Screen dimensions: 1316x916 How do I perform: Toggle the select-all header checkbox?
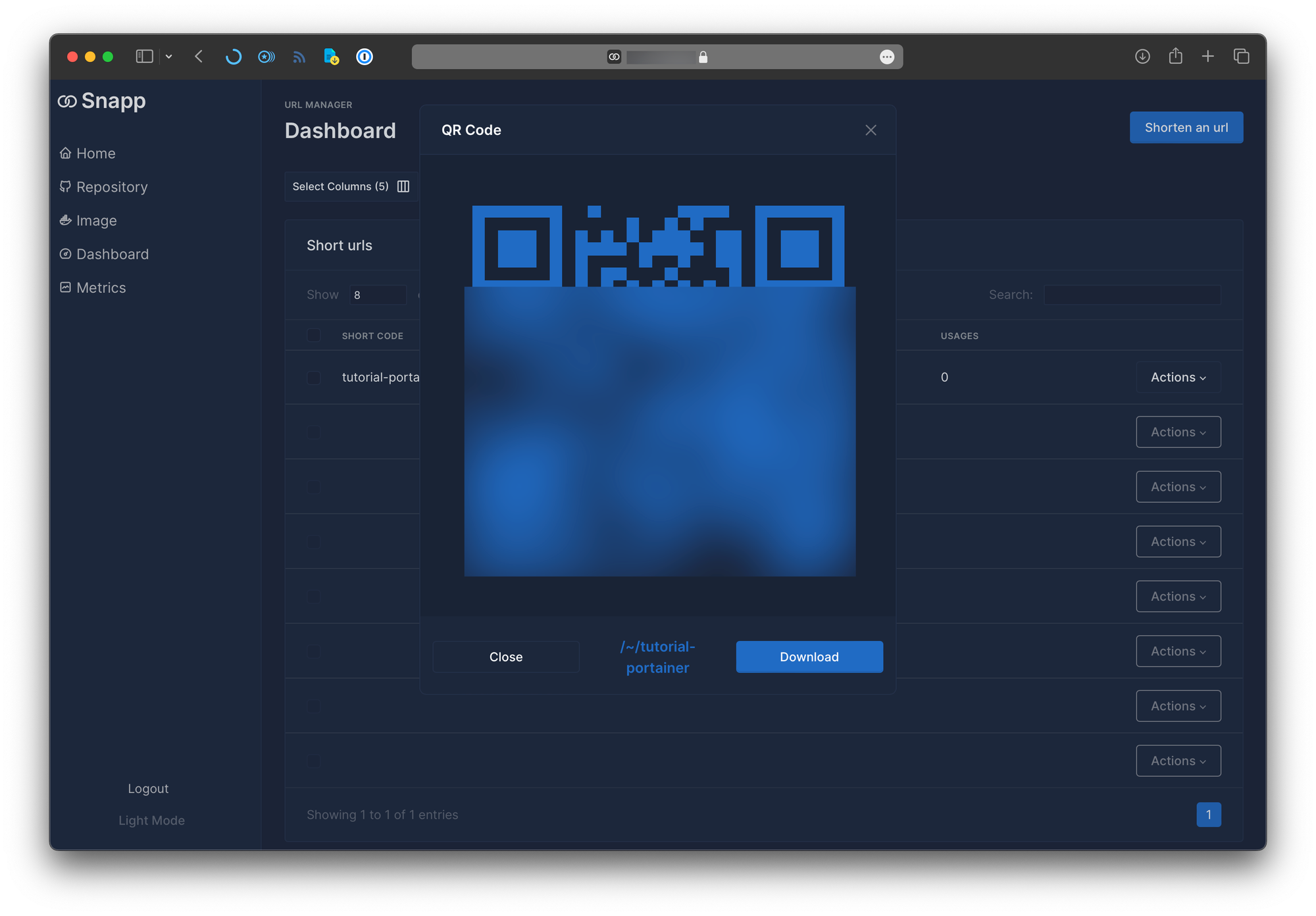tap(314, 336)
